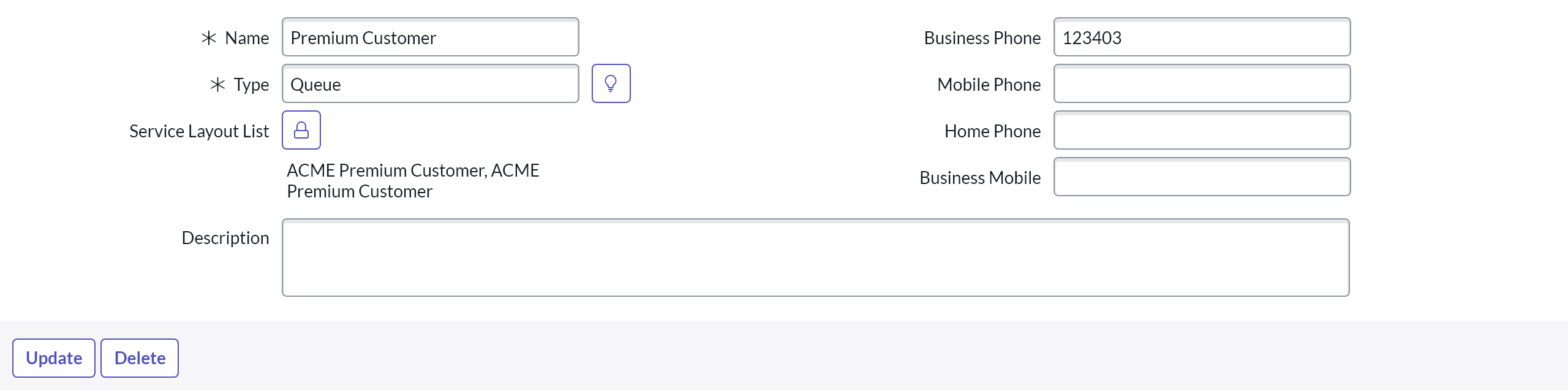1568x390 pixels.
Task: Click the mandatory asterisk next to Name
Action: (x=209, y=38)
